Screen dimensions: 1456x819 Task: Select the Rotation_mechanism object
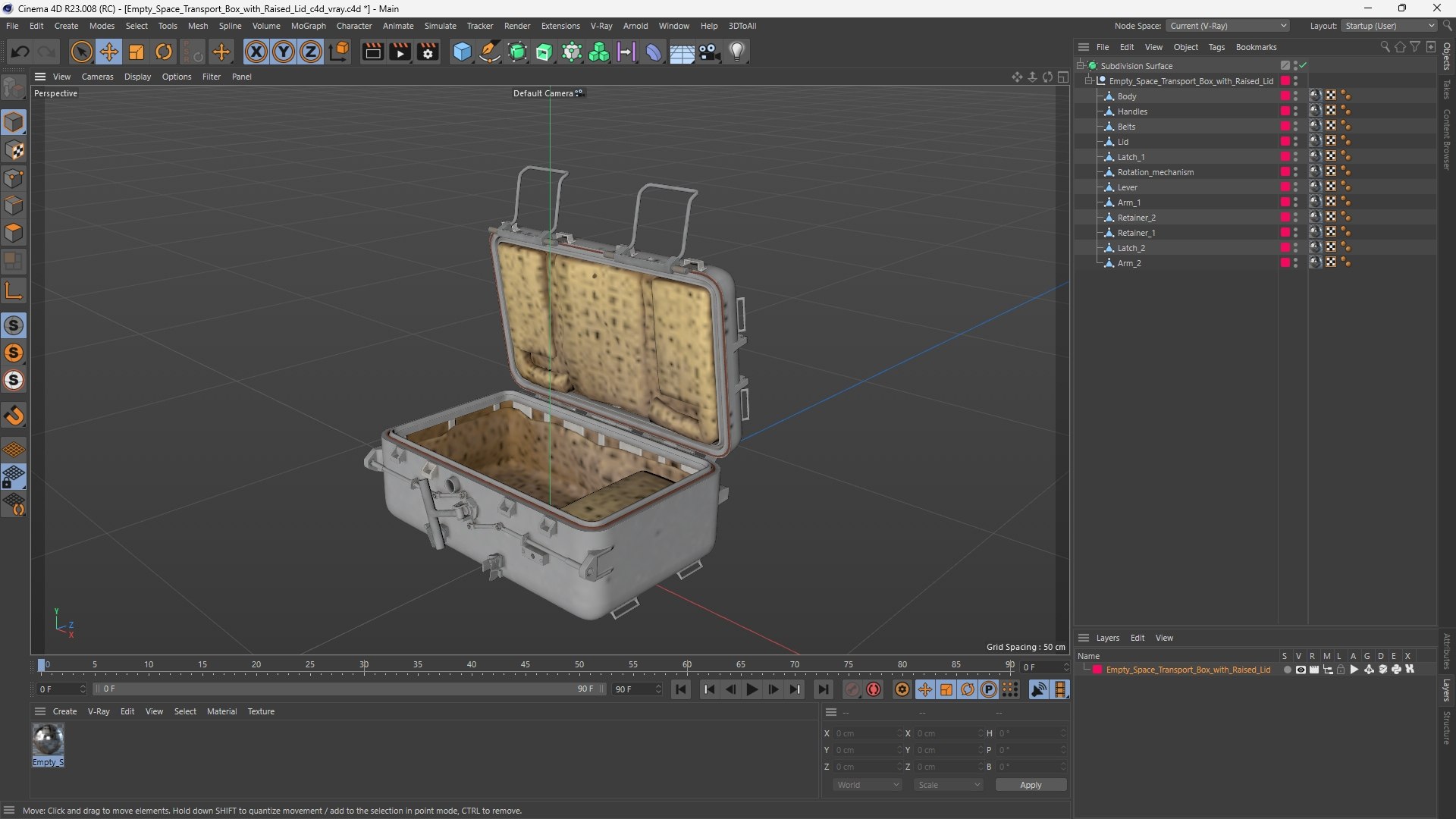pyautogui.click(x=1155, y=172)
